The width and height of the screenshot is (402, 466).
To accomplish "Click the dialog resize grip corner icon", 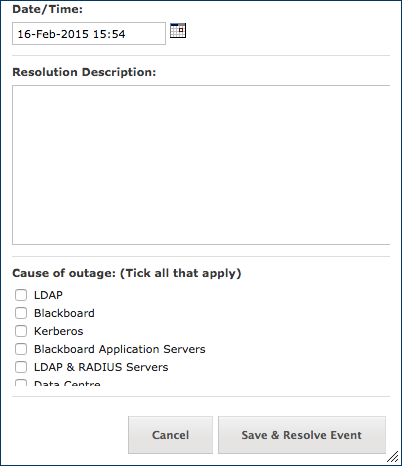I will pyautogui.click(x=393, y=457).
